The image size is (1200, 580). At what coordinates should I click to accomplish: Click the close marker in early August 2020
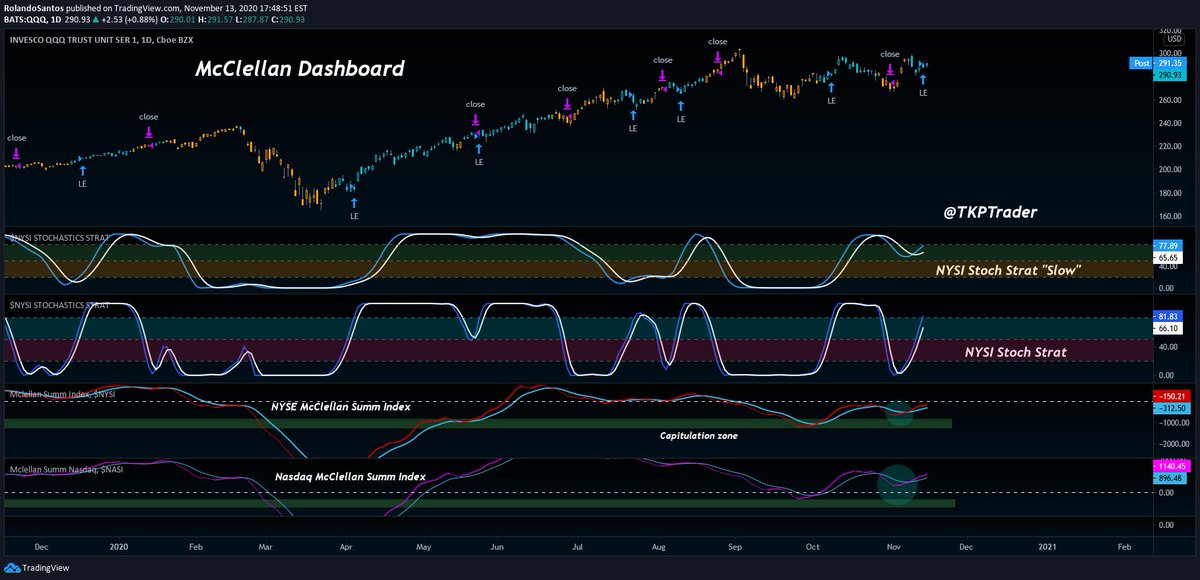pos(663,75)
